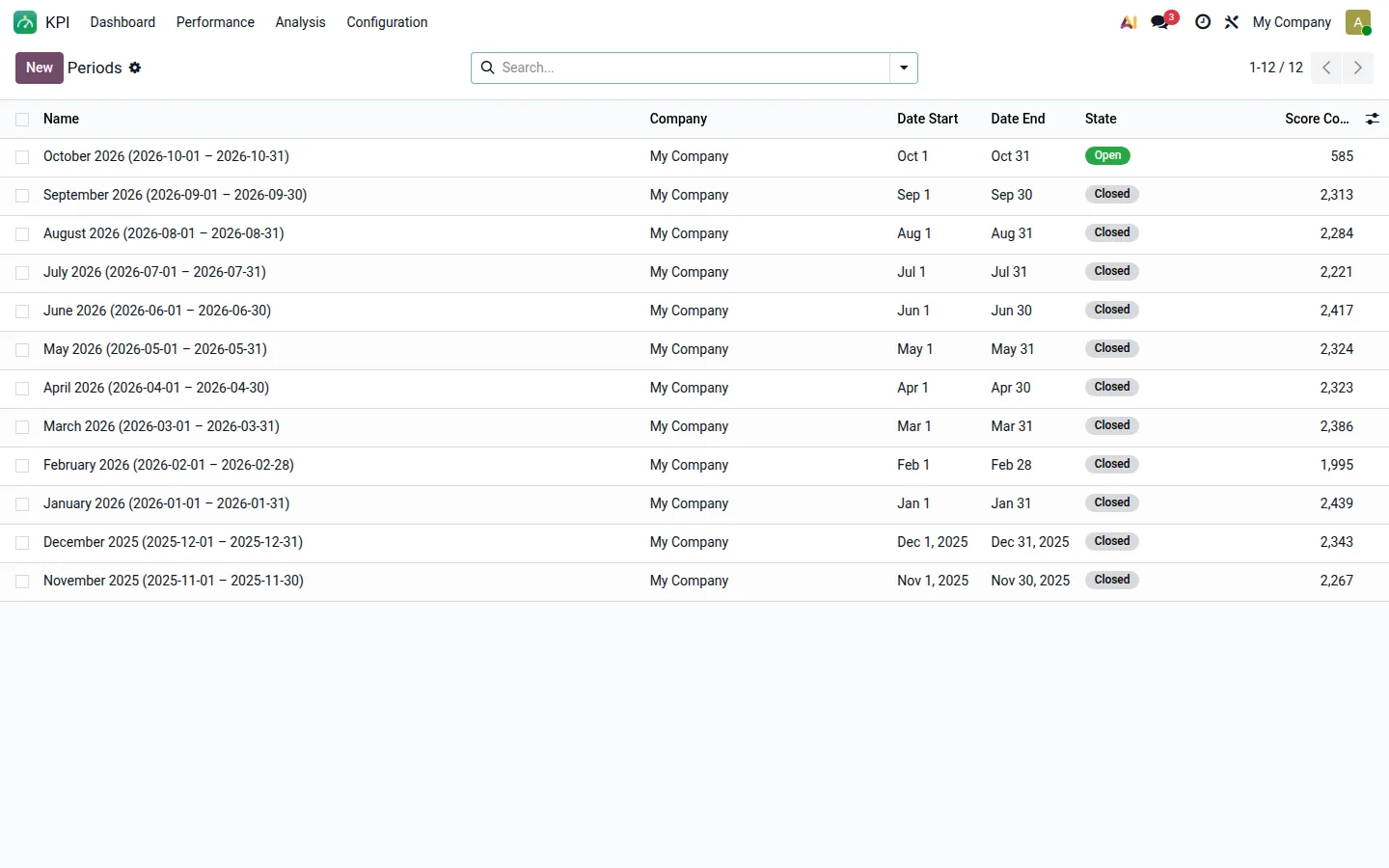Image resolution: width=1389 pixels, height=868 pixels.
Task: Open the KPI app home icon
Action: (25, 22)
